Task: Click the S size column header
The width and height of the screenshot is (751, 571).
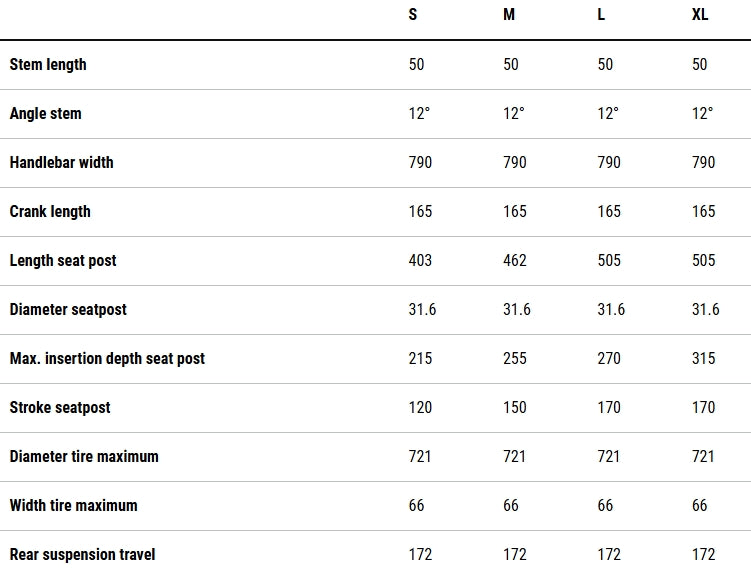Action: (x=413, y=14)
